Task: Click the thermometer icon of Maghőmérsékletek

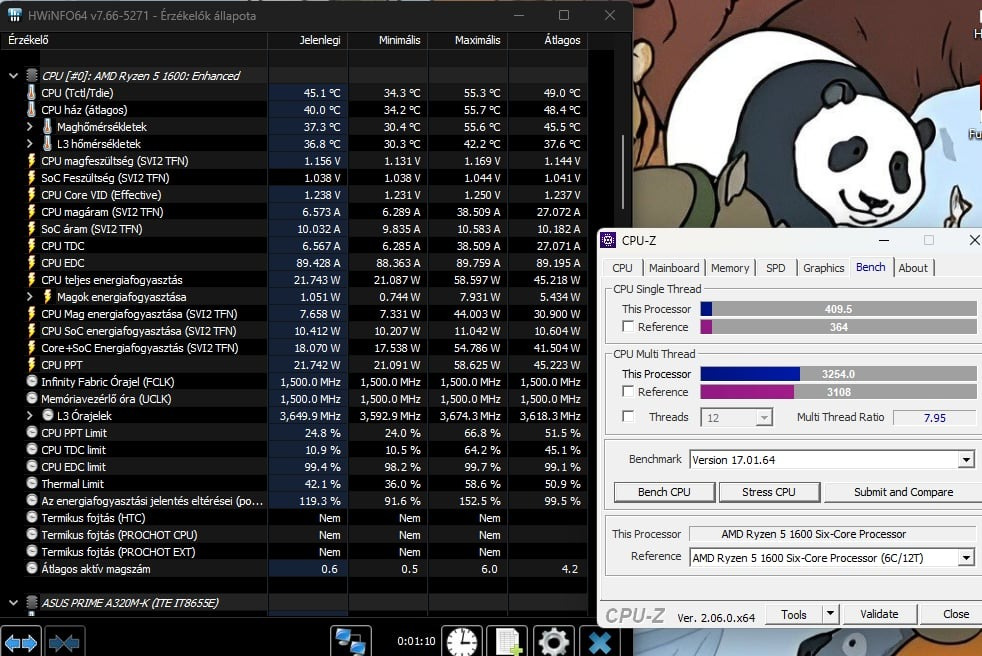Action: 47,127
